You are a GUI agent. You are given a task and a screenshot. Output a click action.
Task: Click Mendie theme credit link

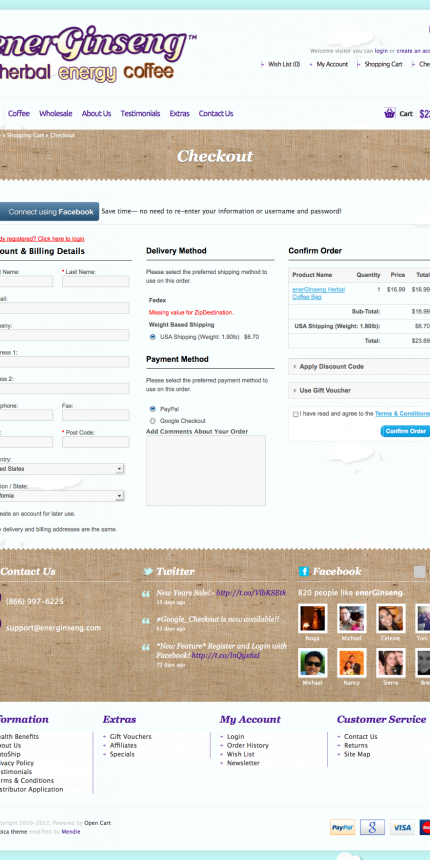point(71,831)
